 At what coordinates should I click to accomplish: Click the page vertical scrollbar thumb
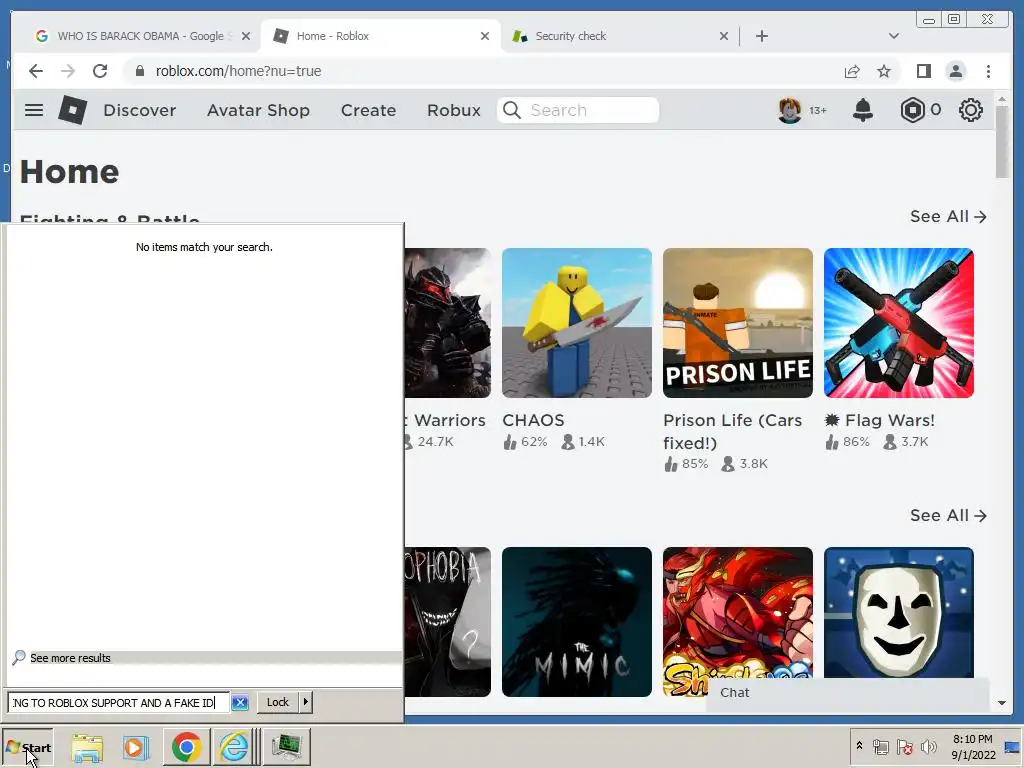pos(1002,143)
